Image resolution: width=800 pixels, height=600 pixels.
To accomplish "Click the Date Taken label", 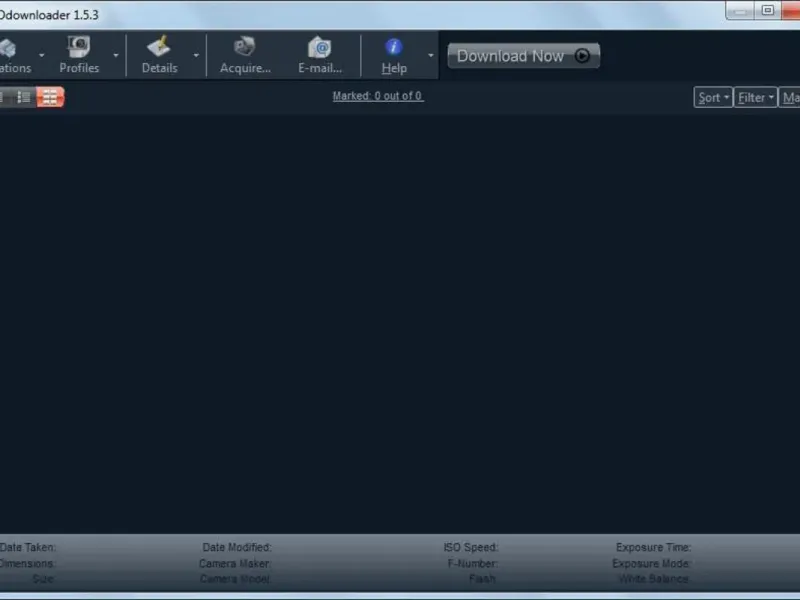I will 28,547.
